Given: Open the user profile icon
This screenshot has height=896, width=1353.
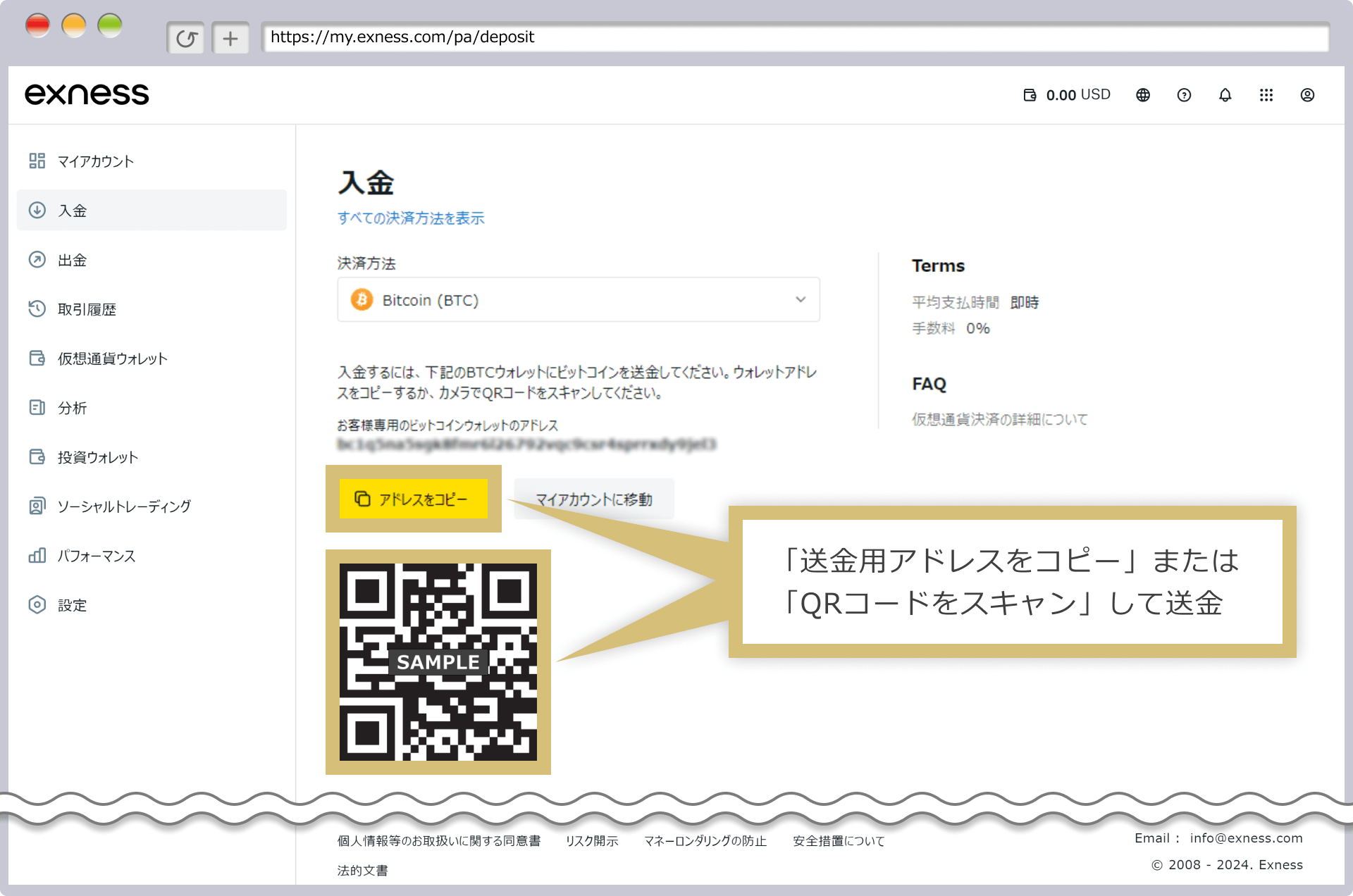Looking at the screenshot, I should (x=1307, y=95).
